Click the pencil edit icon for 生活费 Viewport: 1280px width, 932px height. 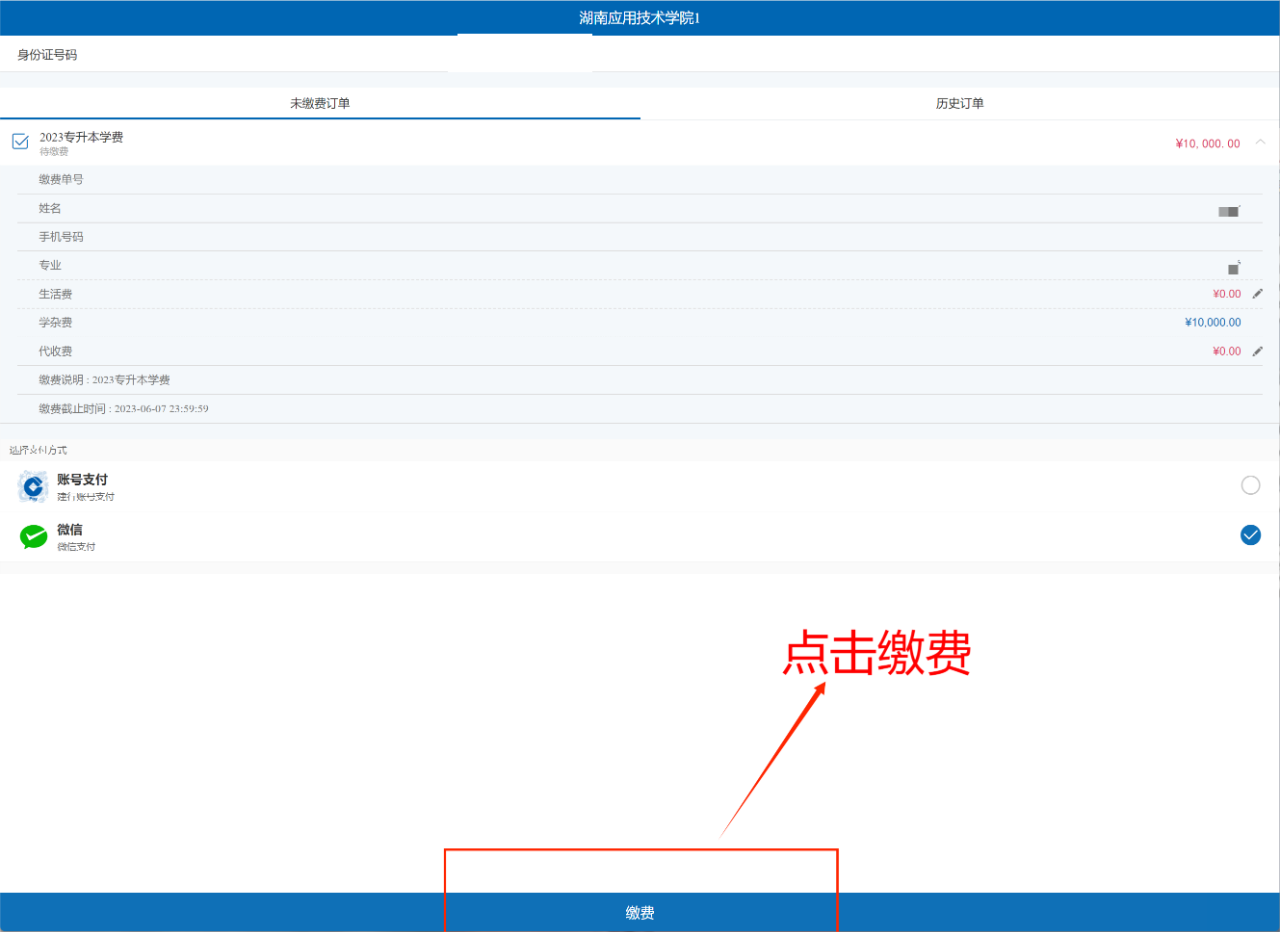point(1258,294)
